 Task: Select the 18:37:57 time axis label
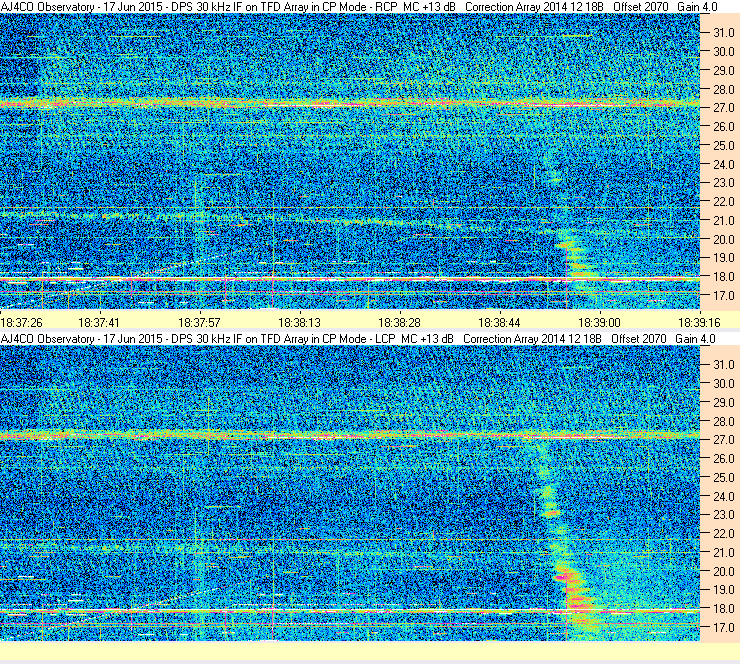click(x=199, y=323)
